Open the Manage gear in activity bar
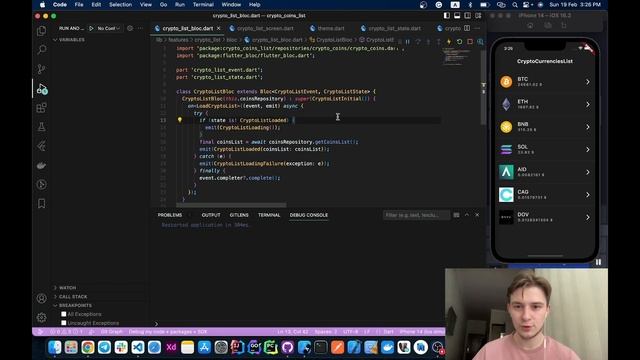 (x=42, y=318)
